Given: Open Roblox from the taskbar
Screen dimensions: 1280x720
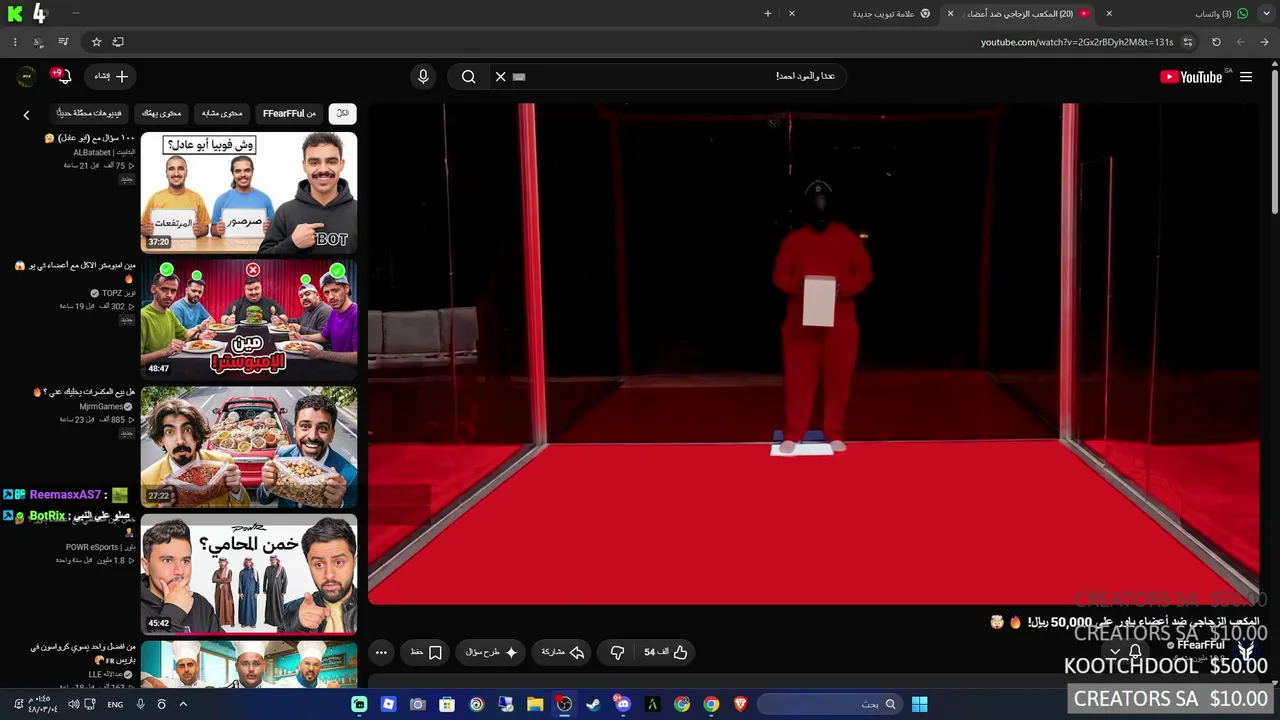Looking at the screenshot, I should [388, 704].
